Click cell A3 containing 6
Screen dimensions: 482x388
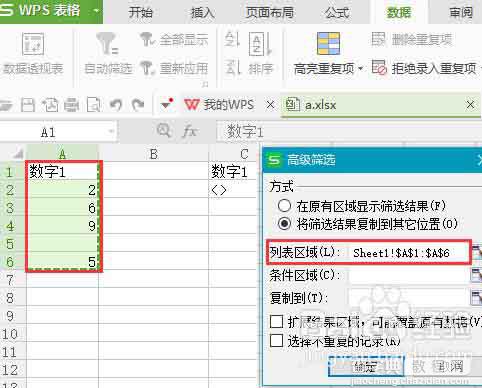point(63,207)
